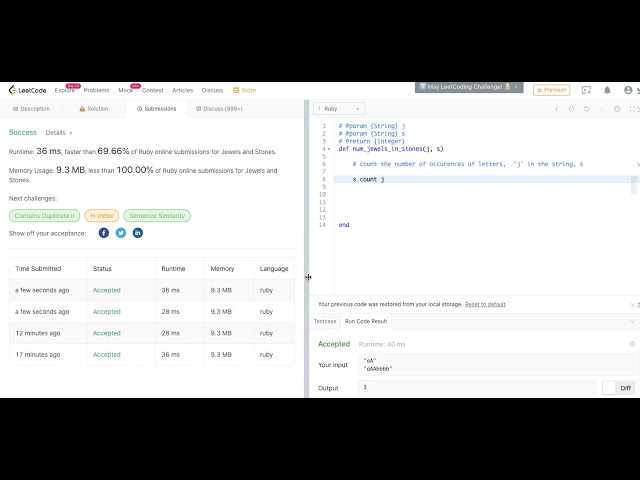Open the H-Index challenge

pyautogui.click(x=102, y=216)
